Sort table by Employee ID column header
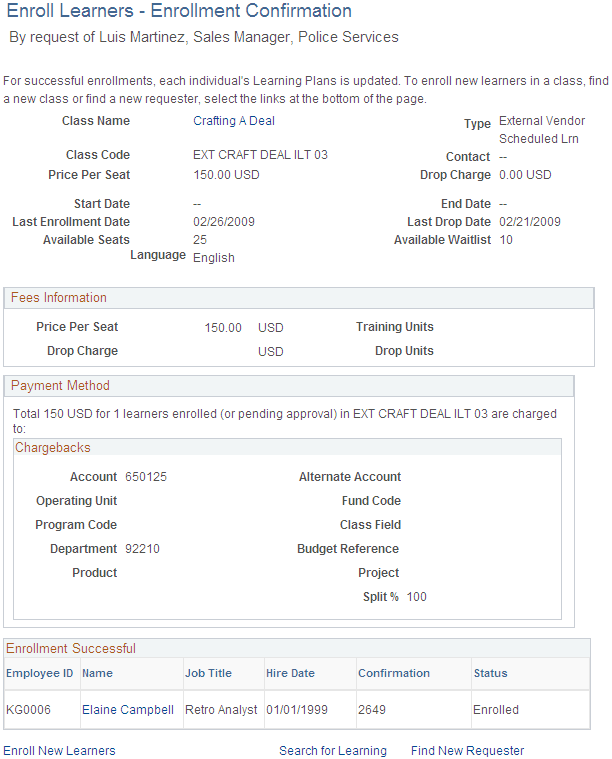 pos(40,673)
